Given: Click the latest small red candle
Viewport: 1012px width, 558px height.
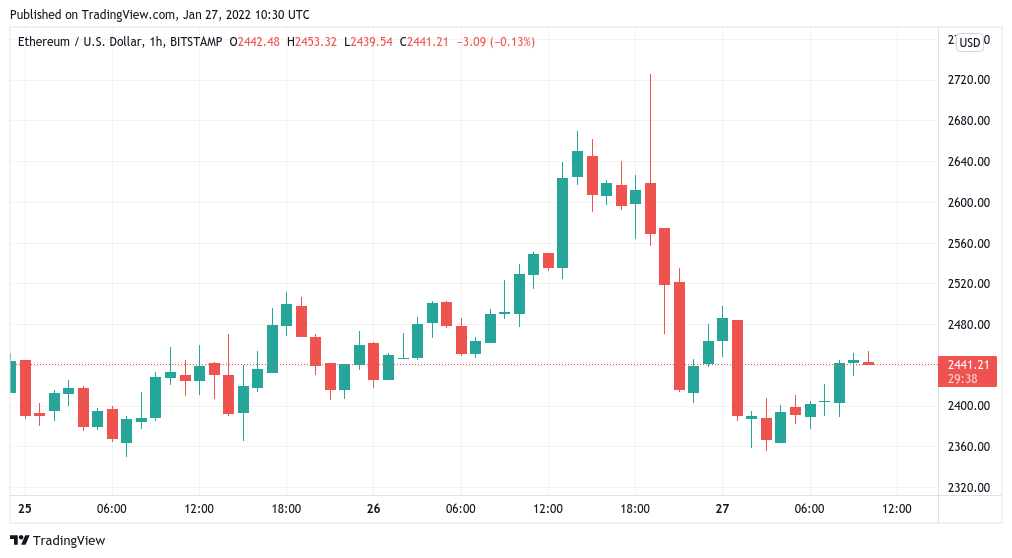Looking at the screenshot, I should [x=868, y=363].
